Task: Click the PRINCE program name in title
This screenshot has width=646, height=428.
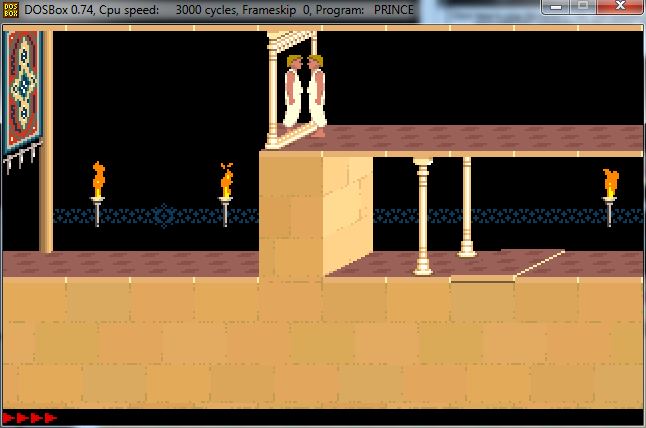Action: [393, 10]
